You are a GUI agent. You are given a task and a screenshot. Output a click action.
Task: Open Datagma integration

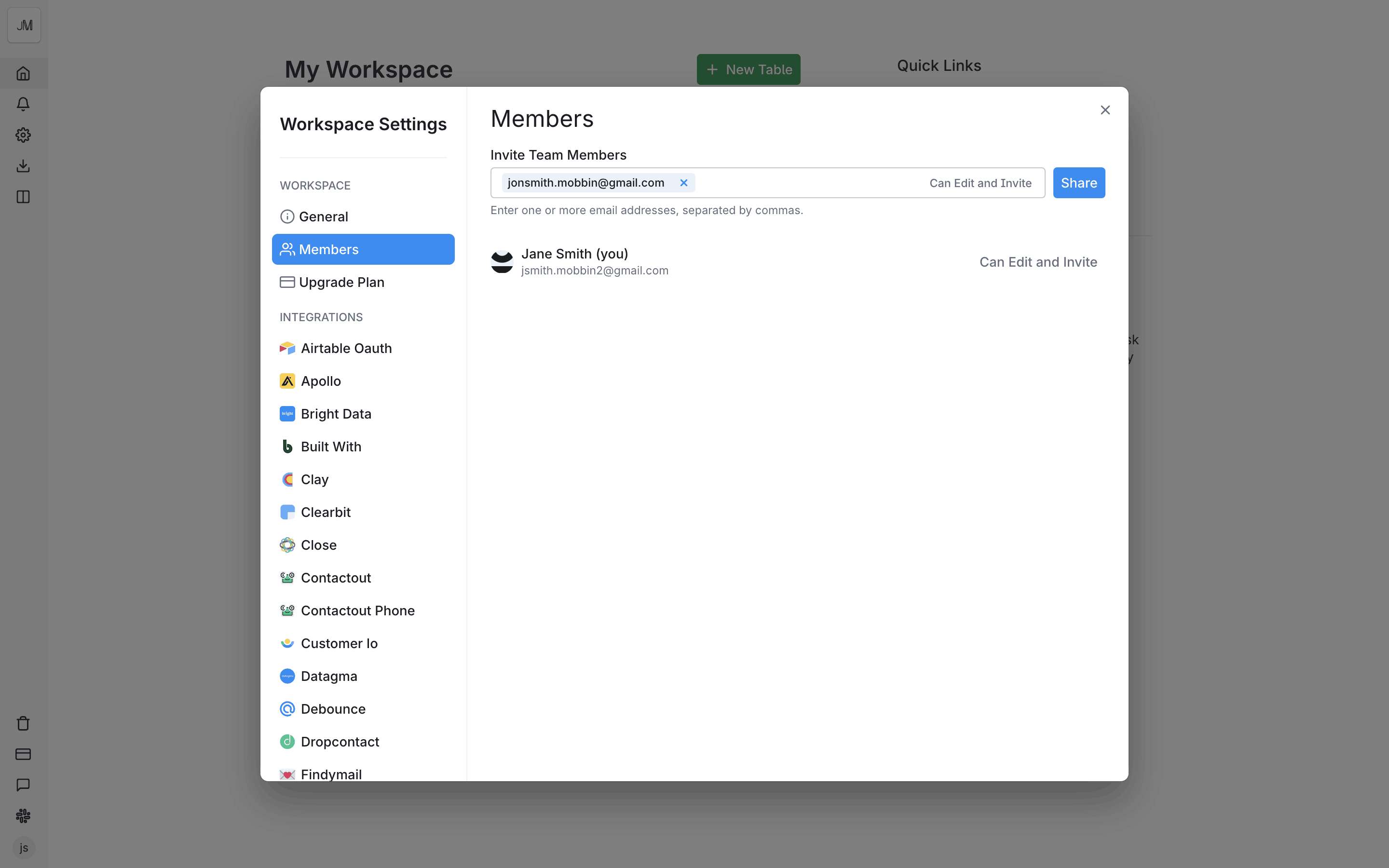(363, 676)
